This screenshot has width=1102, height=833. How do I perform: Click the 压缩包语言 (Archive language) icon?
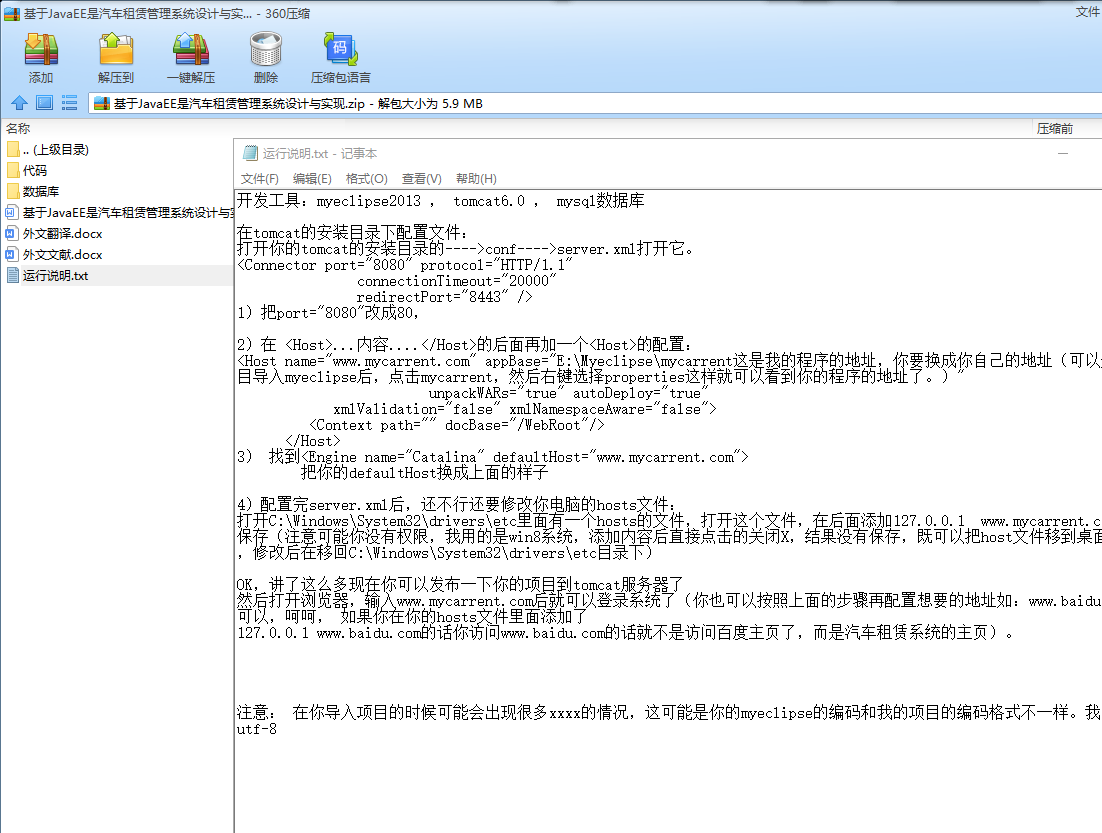[x=340, y=49]
